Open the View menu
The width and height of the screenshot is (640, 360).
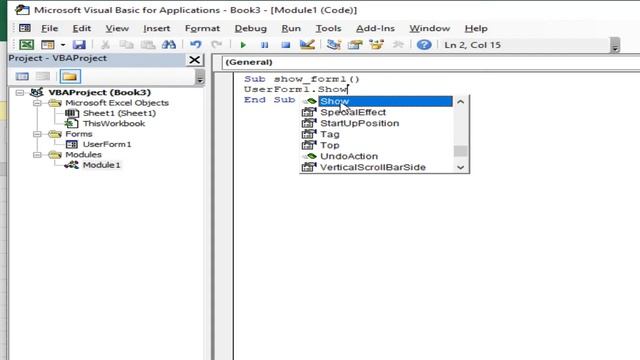[x=117, y=28]
